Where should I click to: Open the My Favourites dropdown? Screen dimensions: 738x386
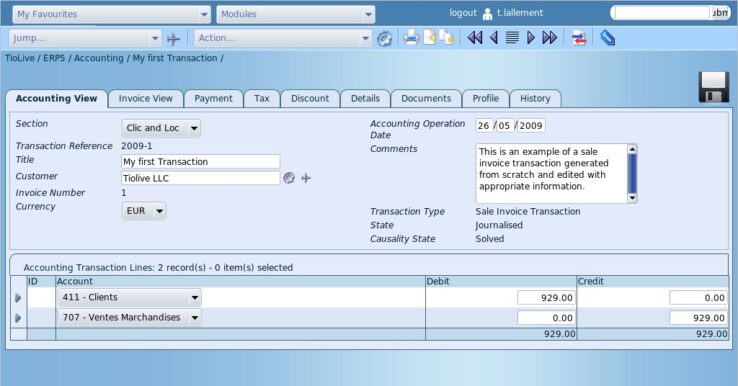point(111,14)
